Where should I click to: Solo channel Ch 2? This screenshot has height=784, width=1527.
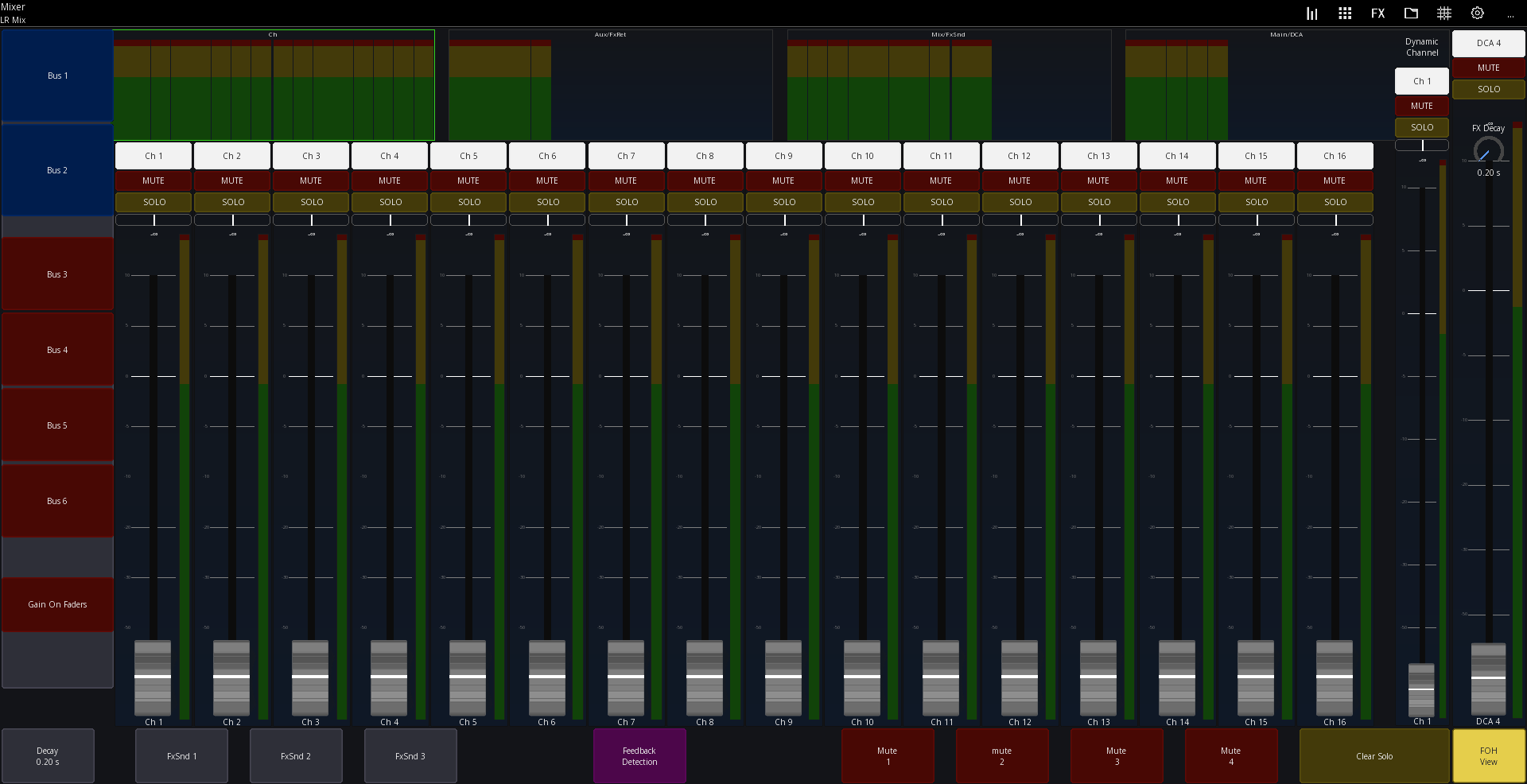232,202
